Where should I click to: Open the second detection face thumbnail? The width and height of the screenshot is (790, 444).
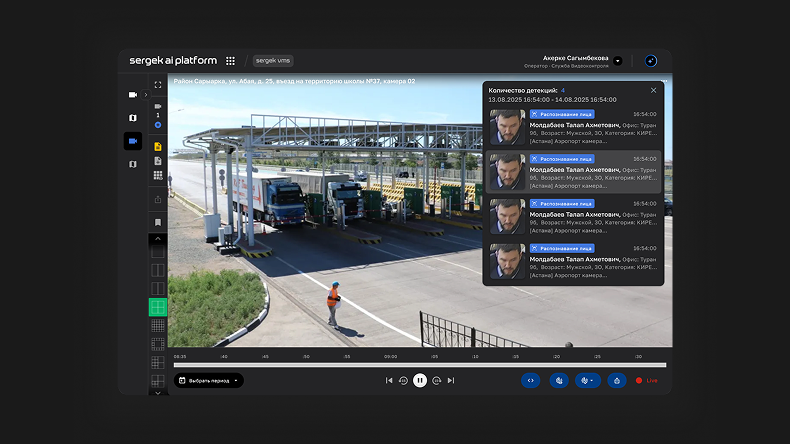(507, 171)
